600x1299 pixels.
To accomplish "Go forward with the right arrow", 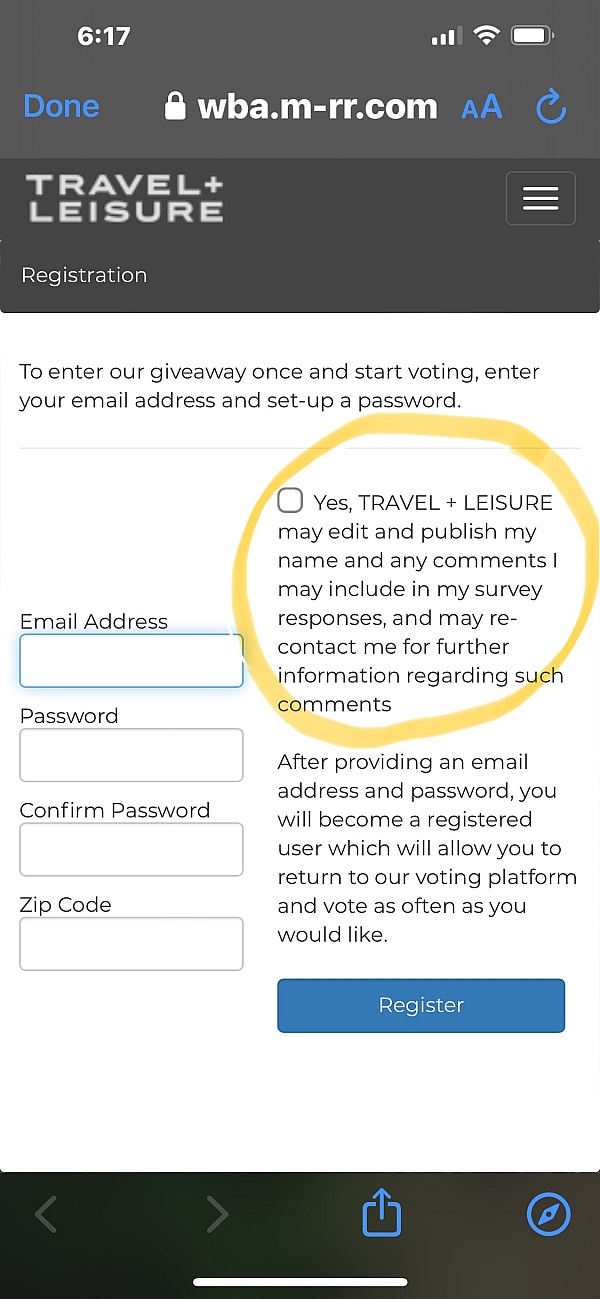I will point(218,1214).
